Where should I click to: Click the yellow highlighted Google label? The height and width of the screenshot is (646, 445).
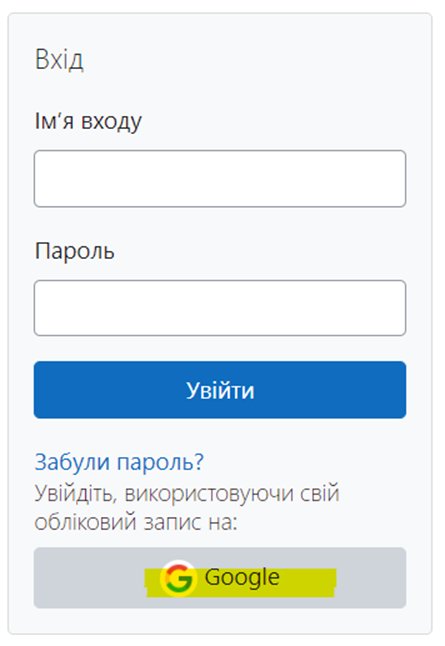241,582
